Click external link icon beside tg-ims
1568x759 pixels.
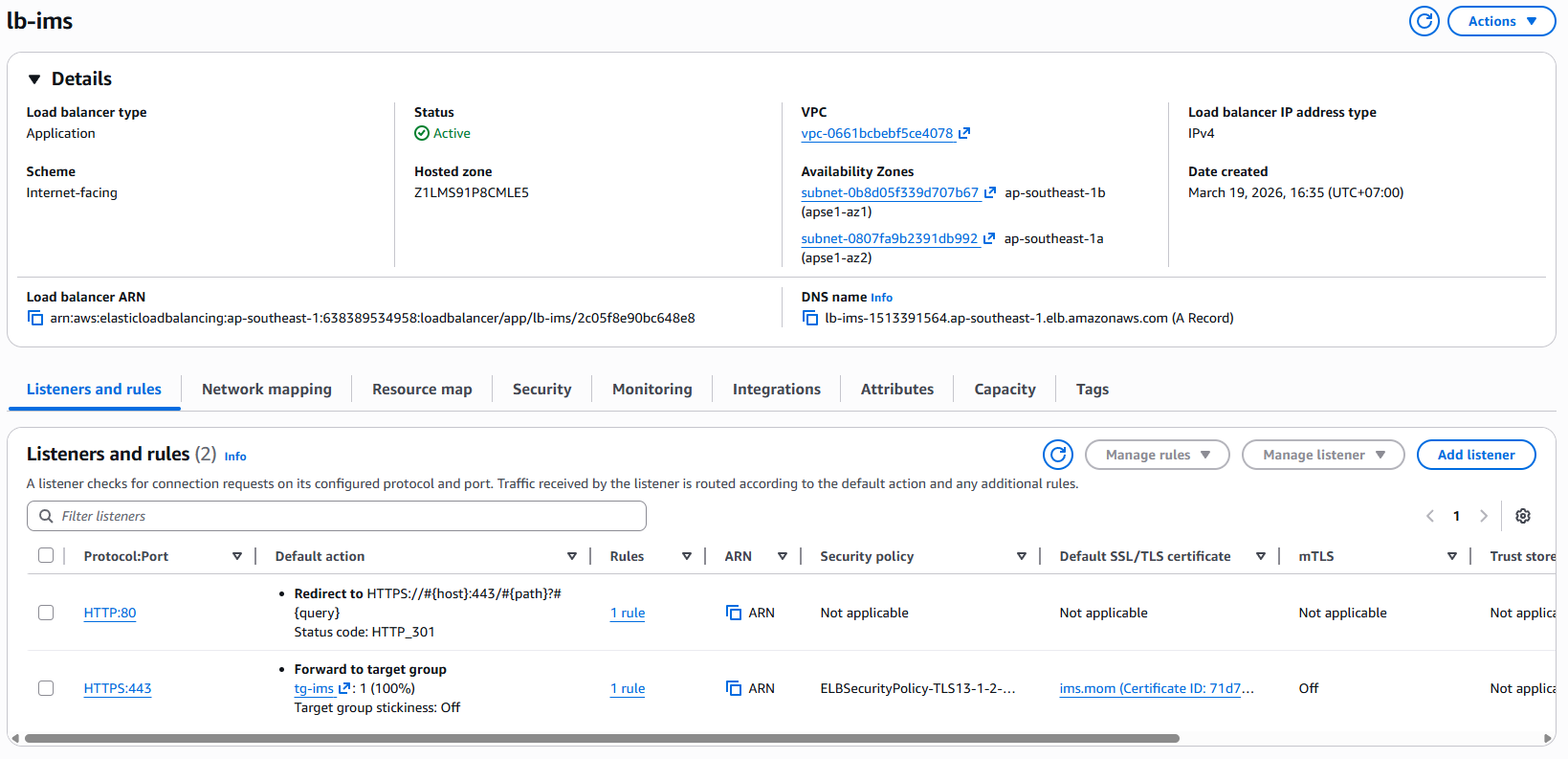tap(344, 688)
